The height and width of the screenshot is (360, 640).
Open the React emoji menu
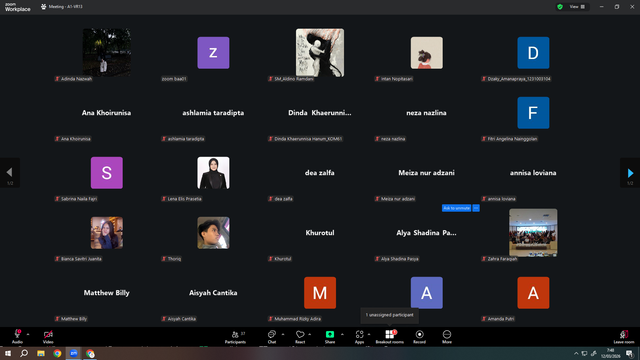point(300,337)
